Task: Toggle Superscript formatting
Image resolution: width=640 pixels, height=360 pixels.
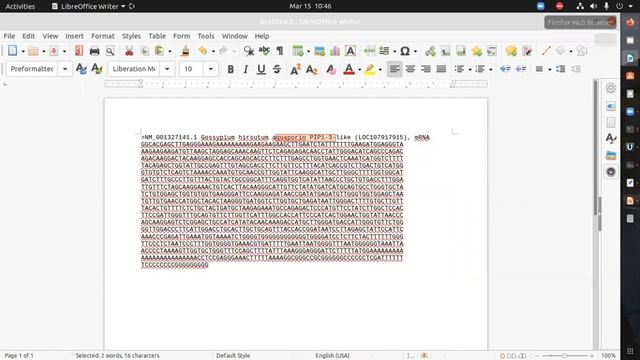Action: [295, 69]
